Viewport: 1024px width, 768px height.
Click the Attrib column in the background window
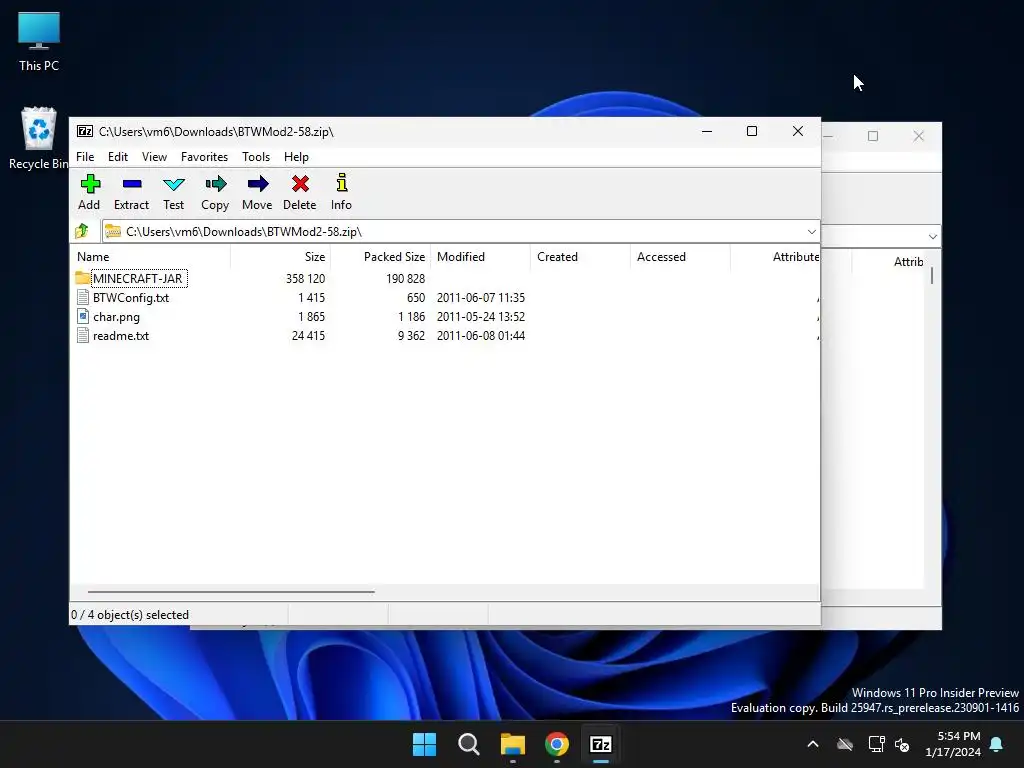[x=908, y=262]
